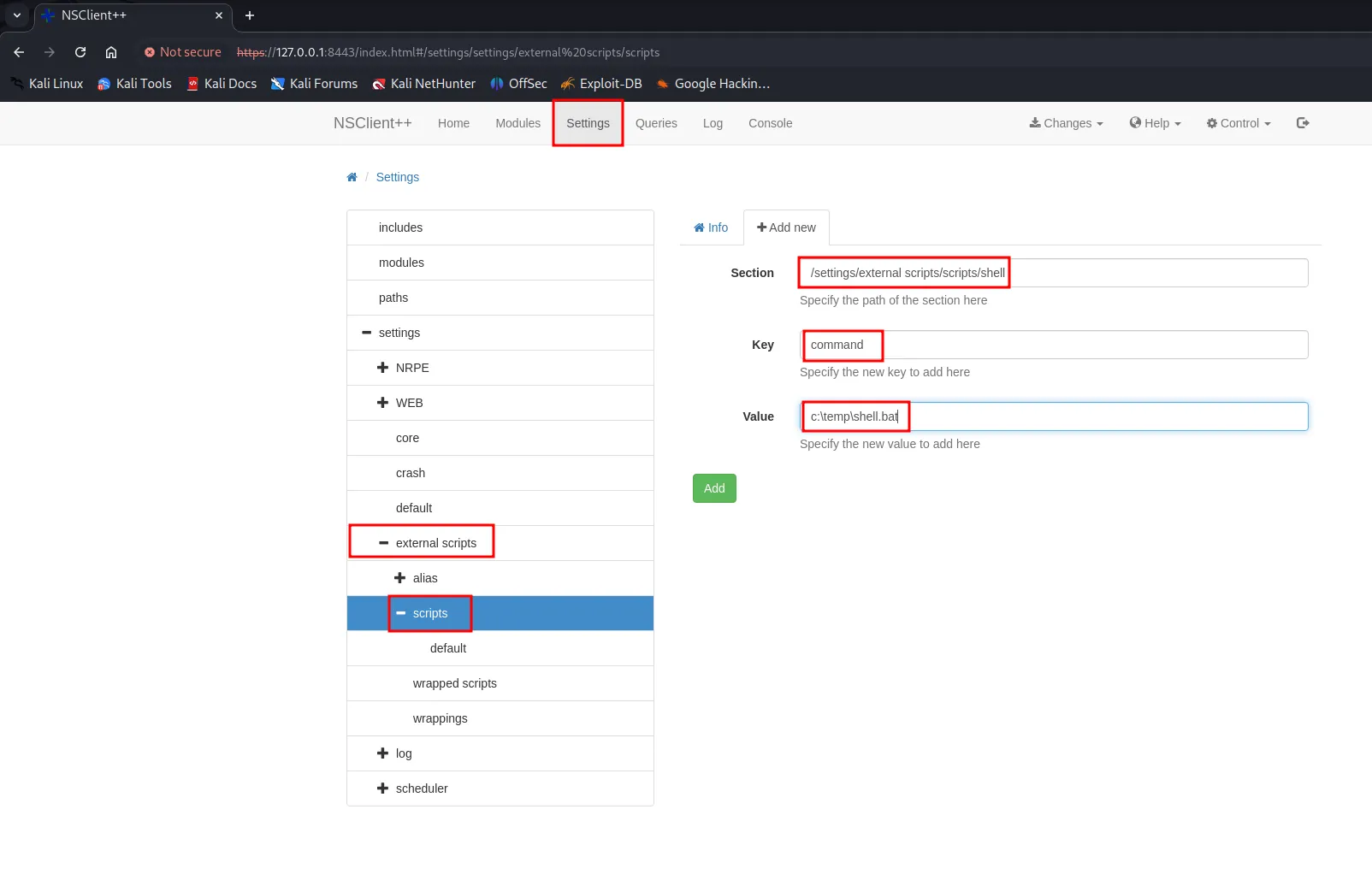This screenshot has width=1372, height=874.
Task: Click the browser home icon
Action: (x=111, y=52)
